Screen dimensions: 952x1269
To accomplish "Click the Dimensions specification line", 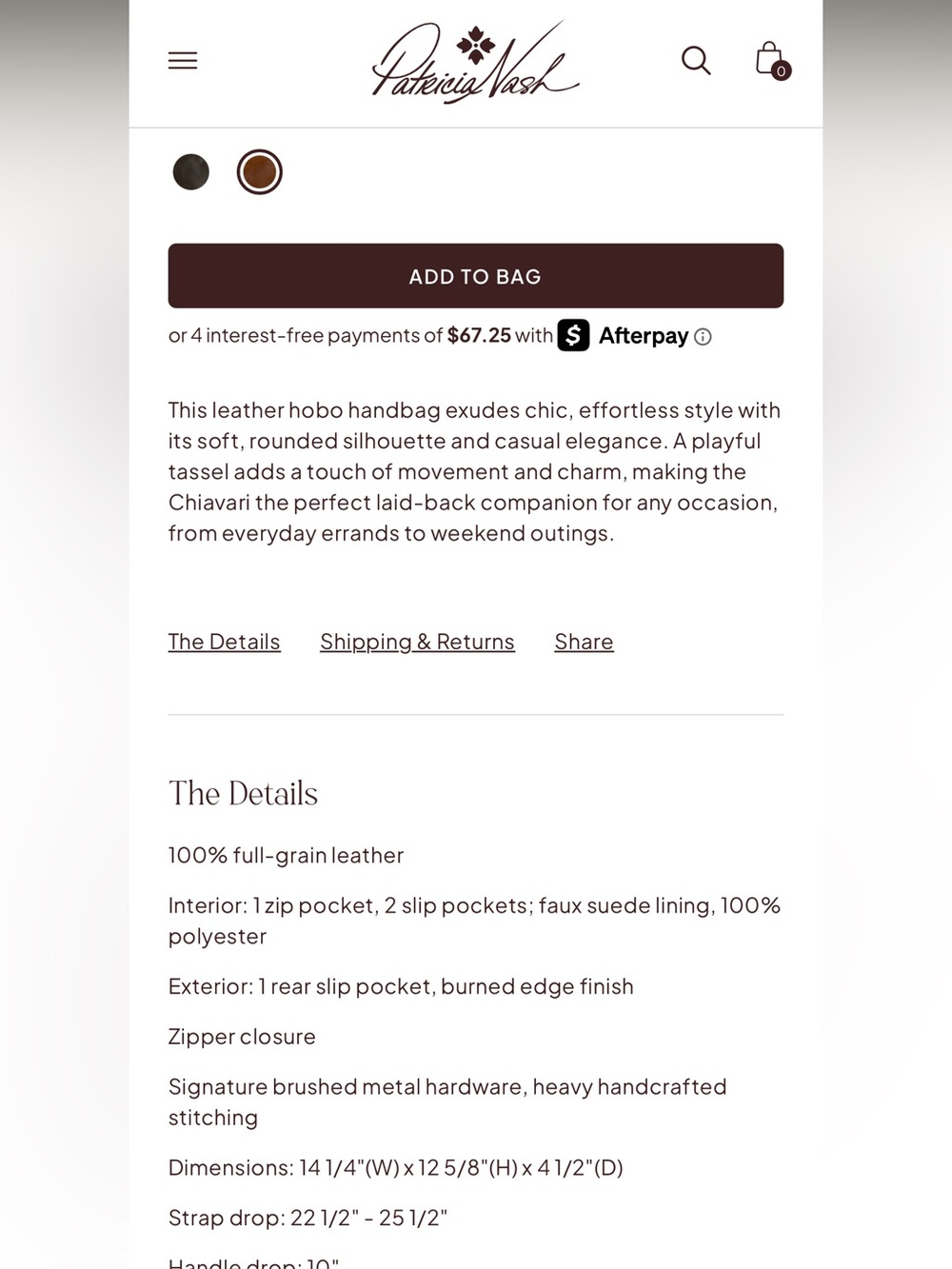I will (x=396, y=1168).
